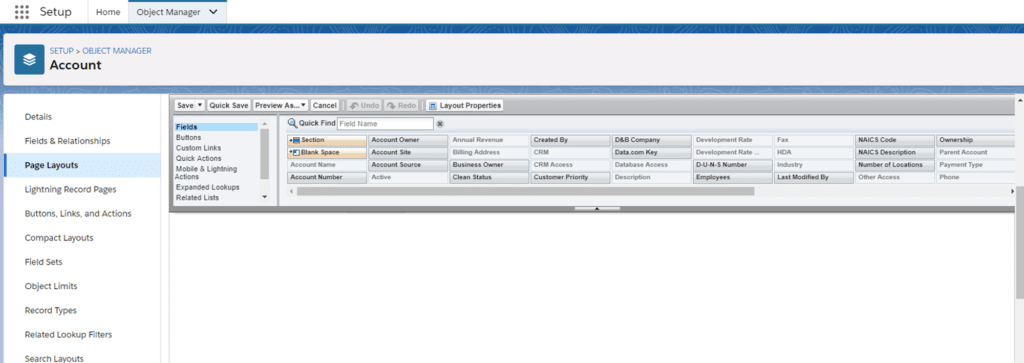Follow the SETUP breadcrumb link
1024x363 pixels.
coord(61,51)
